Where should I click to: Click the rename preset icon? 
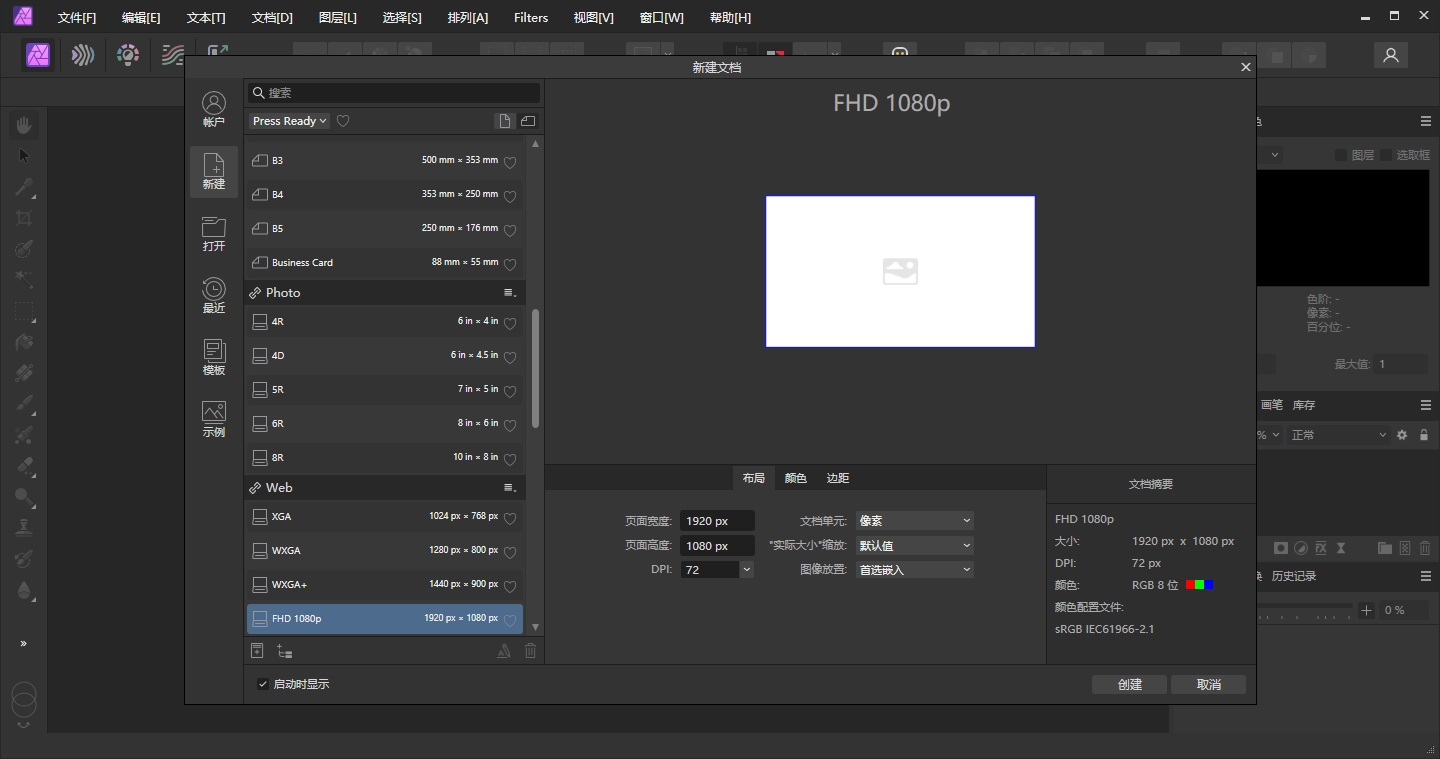(504, 651)
